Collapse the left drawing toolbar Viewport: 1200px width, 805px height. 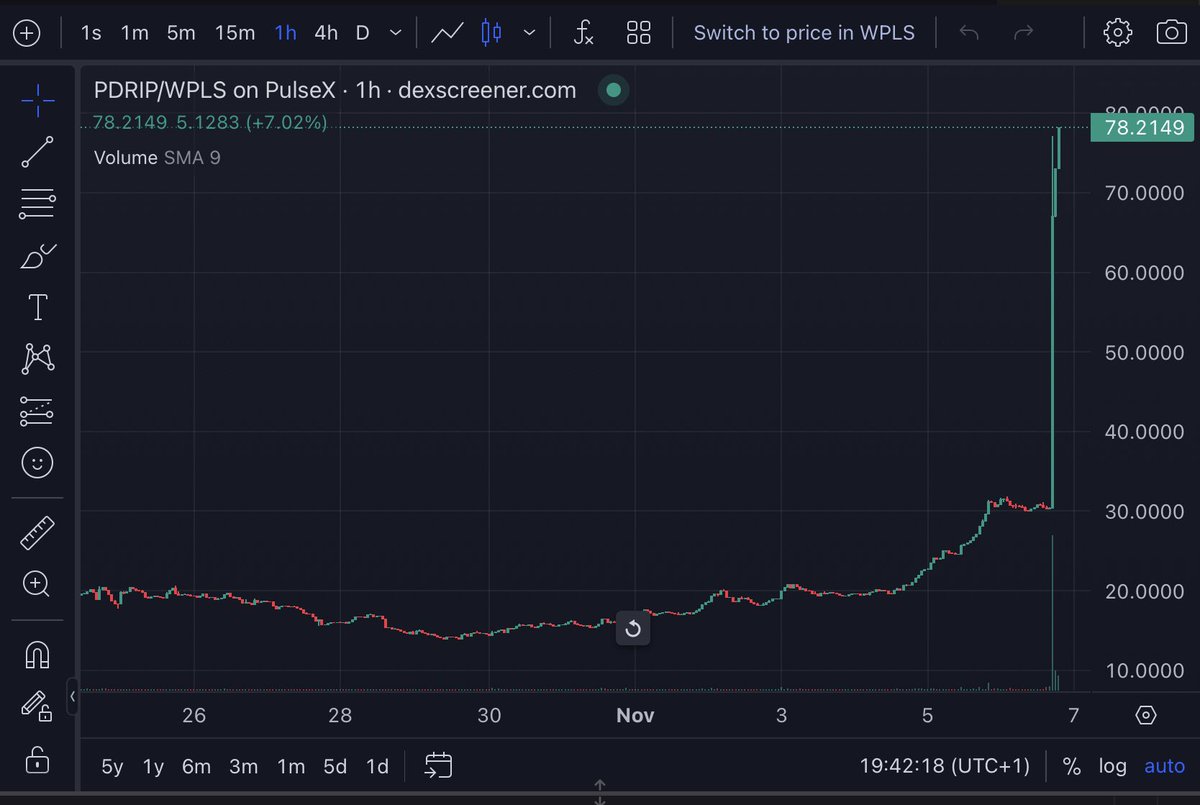[72, 697]
